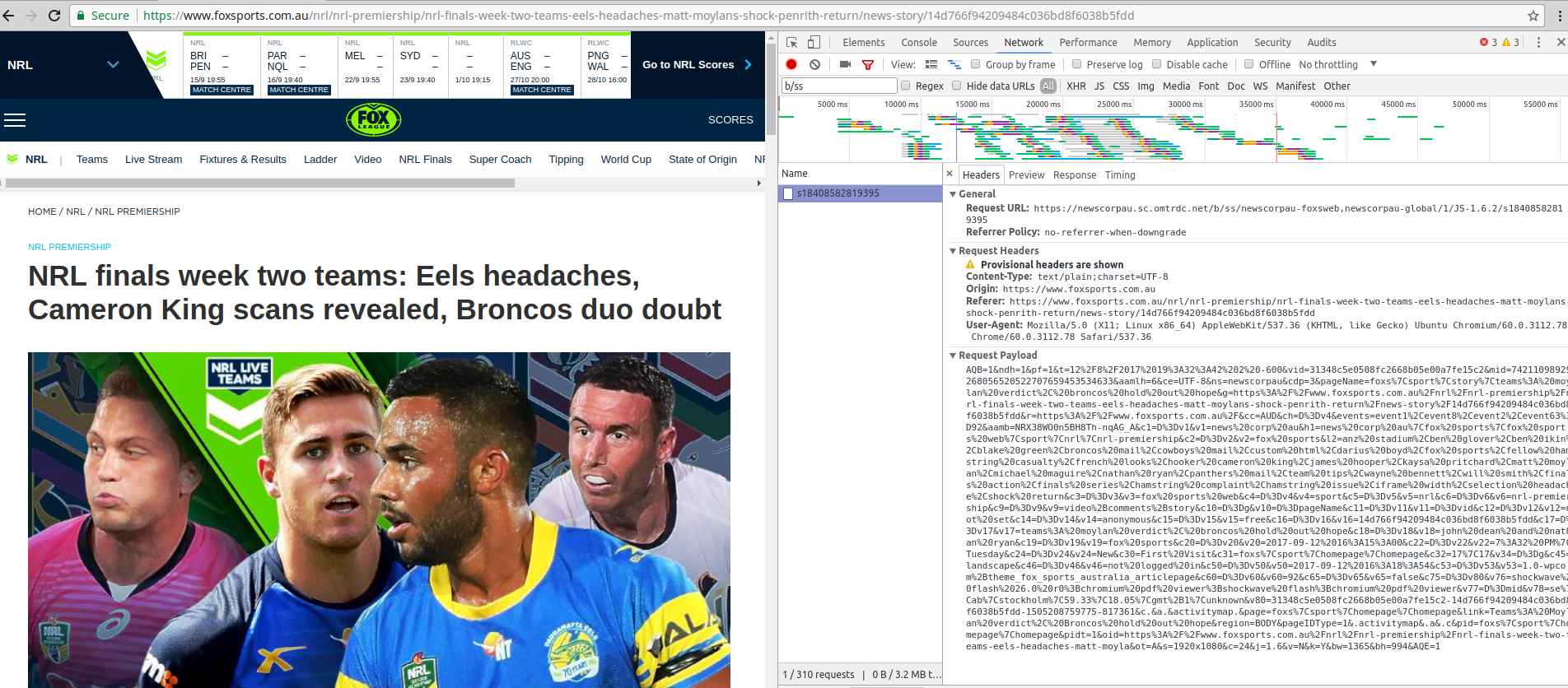Tick the Hide data URLs checkbox
Screen dimensions: 1568x688
tap(957, 86)
